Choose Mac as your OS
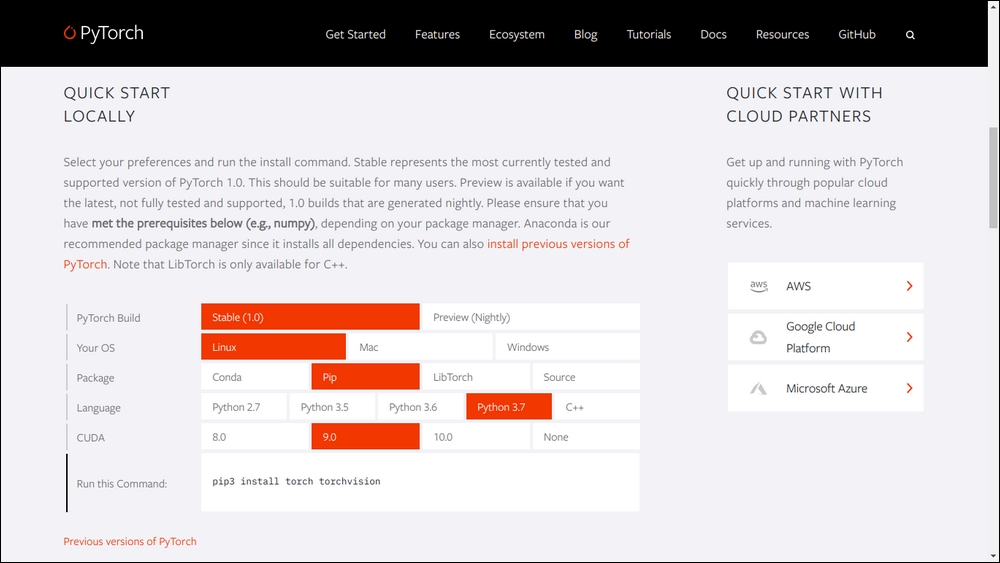Screen dimensions: 1000x563 [420, 347]
